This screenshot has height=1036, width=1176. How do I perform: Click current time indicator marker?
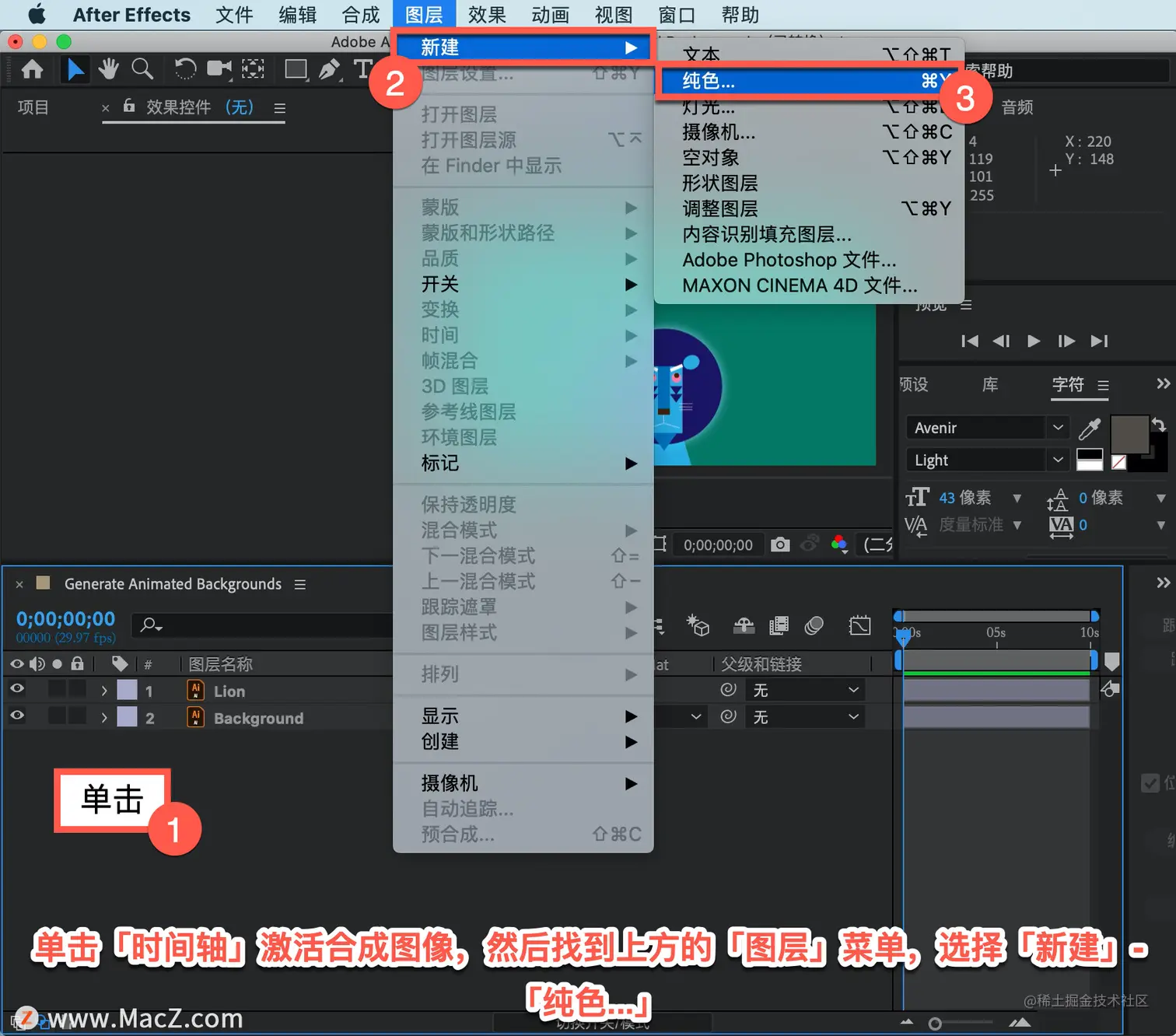(x=902, y=639)
